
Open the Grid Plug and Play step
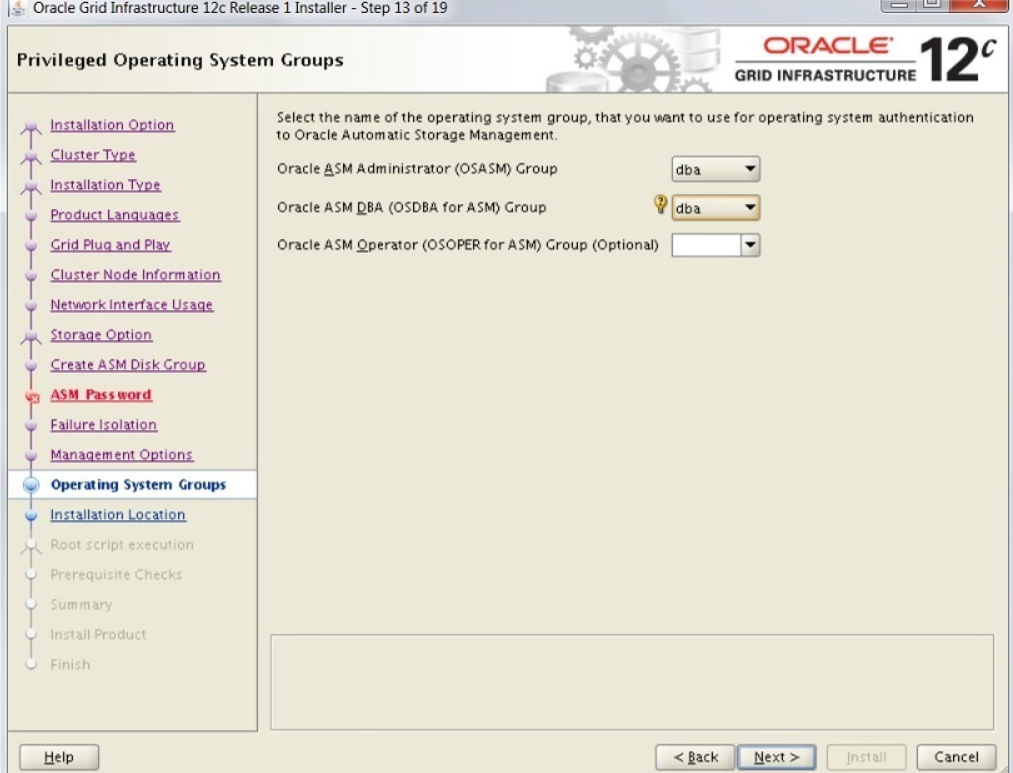coord(110,245)
